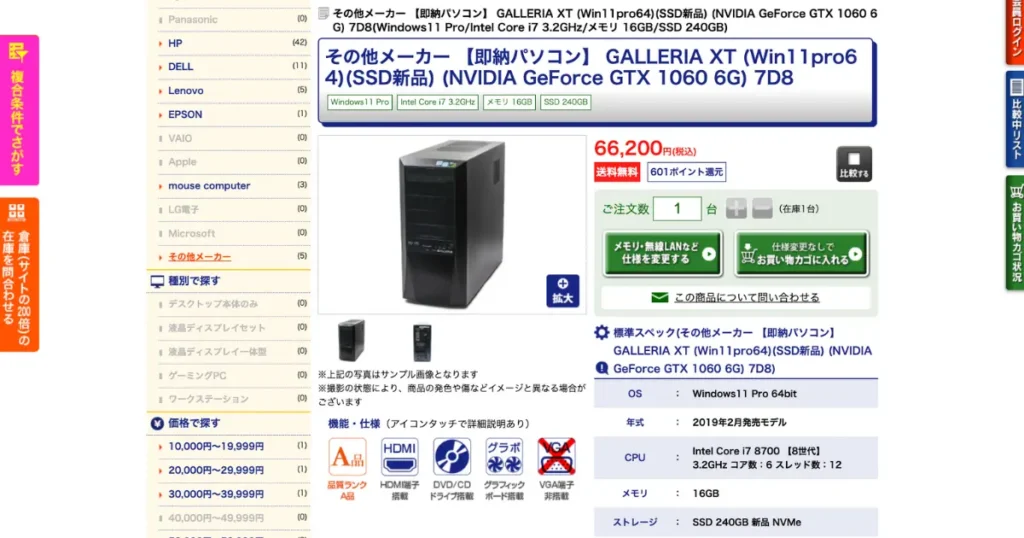
Task: Click the green envelope inquiry icon
Action: click(660, 298)
